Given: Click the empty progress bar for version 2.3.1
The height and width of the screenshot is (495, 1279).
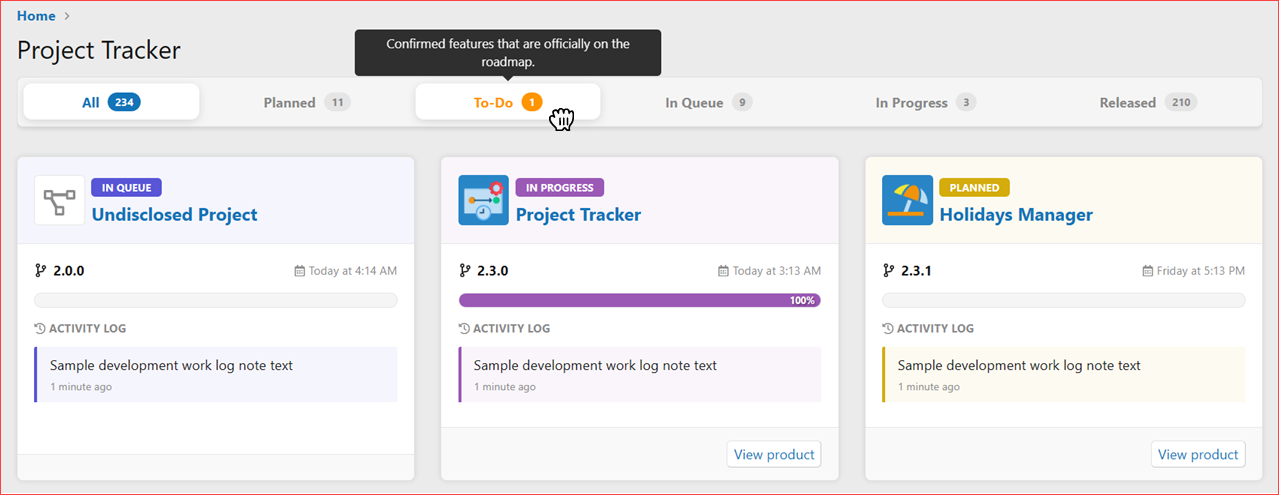Looking at the screenshot, I should (1064, 300).
